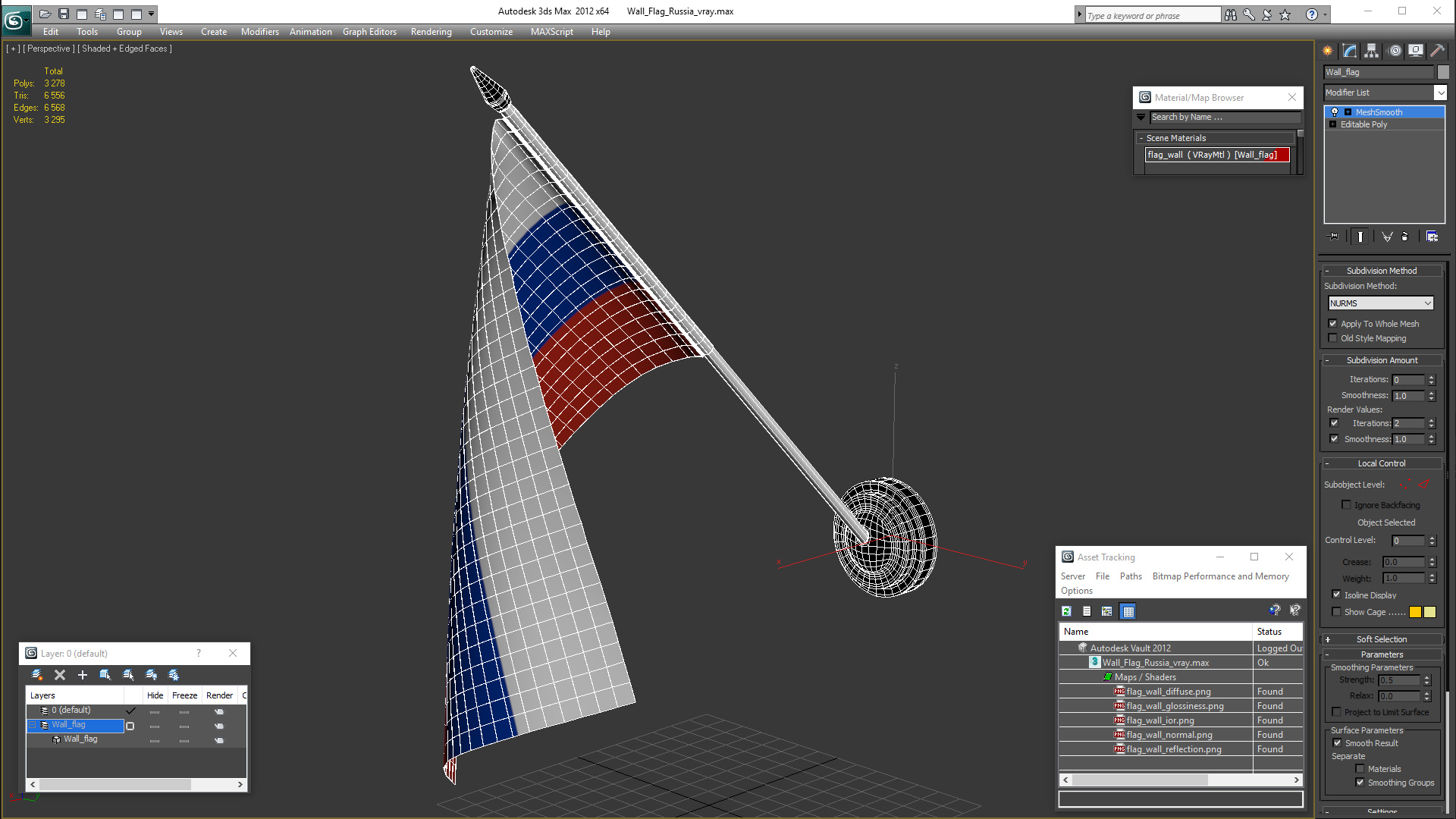Open the Create command panel tab
Screen dimensions: 1456x819
(x=1328, y=51)
